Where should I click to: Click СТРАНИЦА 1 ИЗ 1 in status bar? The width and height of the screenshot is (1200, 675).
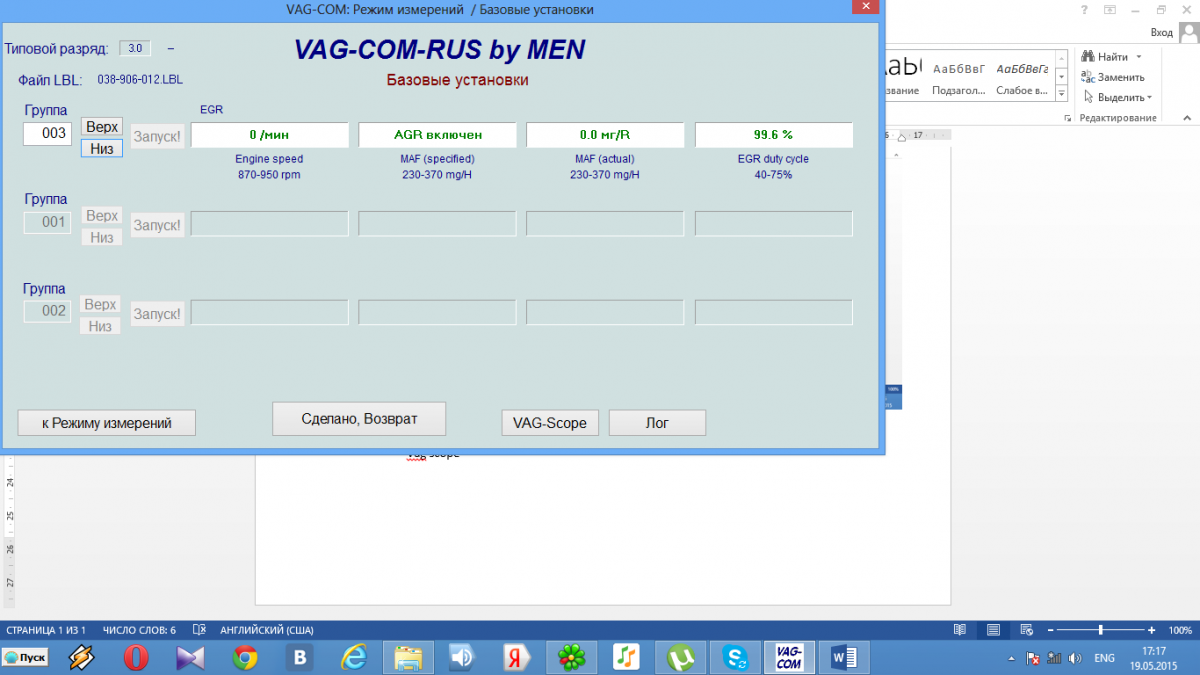pyautogui.click(x=46, y=630)
